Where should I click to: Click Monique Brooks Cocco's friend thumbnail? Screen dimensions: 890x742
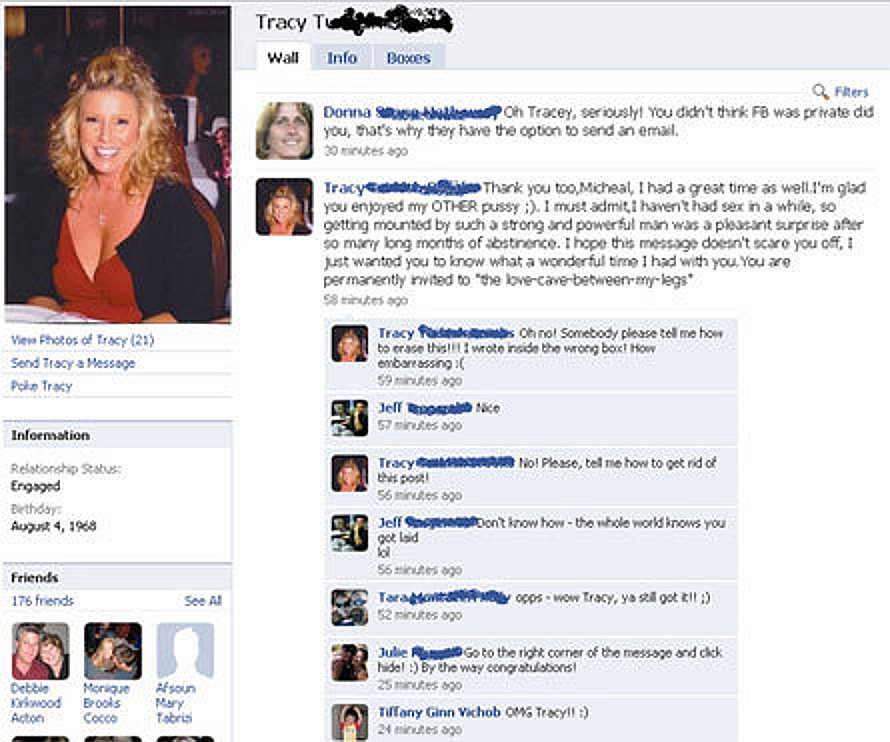point(113,651)
